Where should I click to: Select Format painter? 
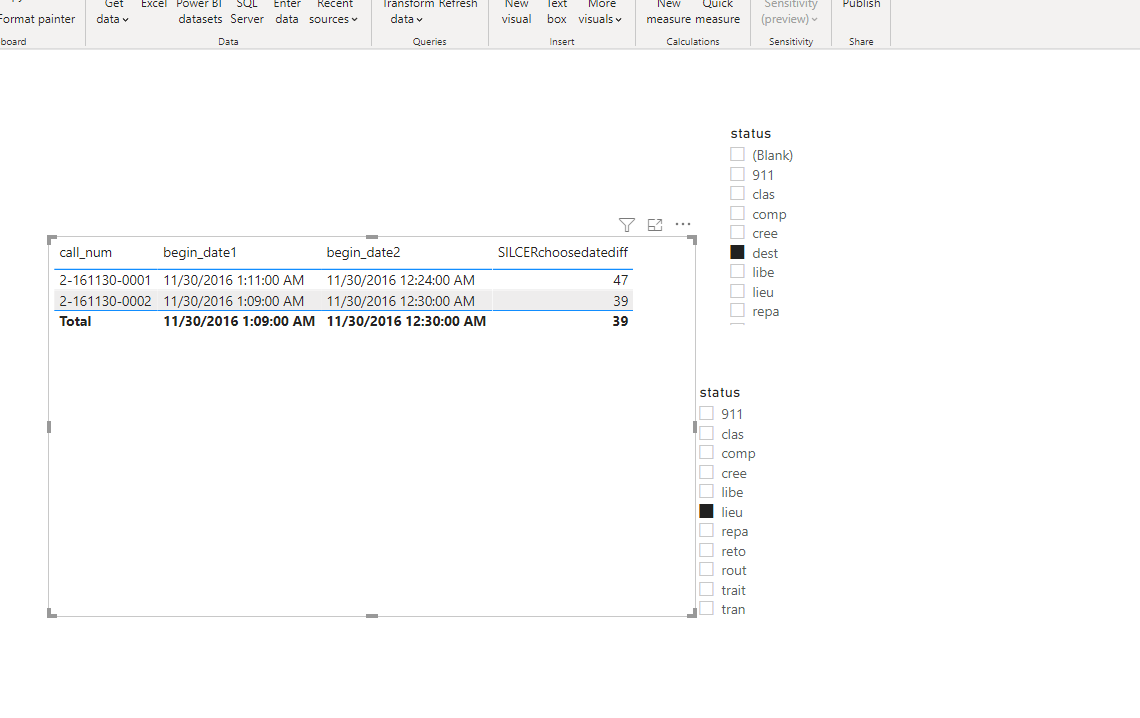[x=38, y=19]
